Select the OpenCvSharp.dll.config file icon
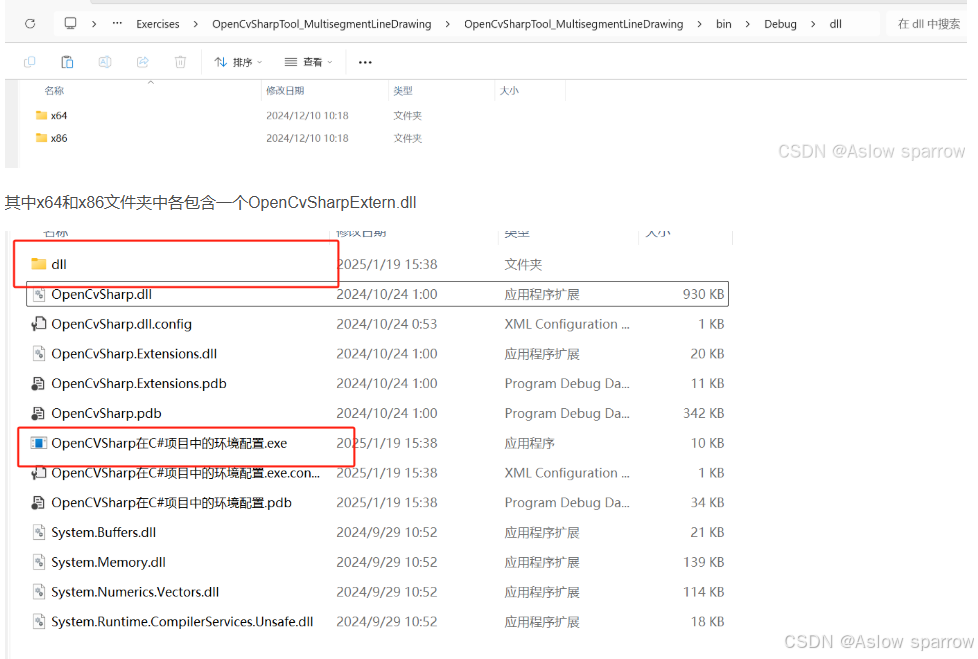Viewport: 978px width, 659px height. (39, 324)
